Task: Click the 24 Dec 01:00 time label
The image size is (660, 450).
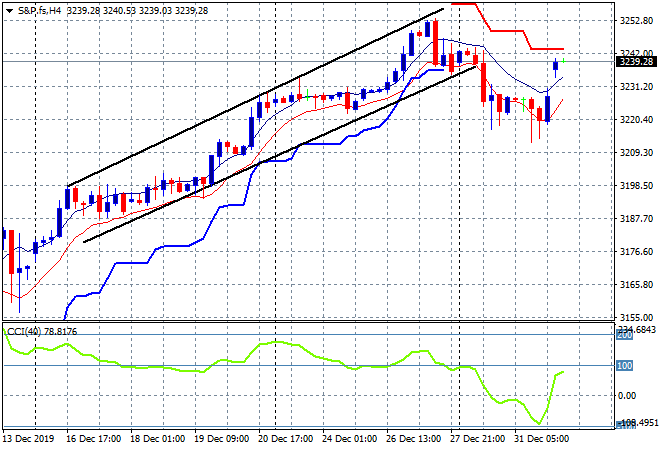Action: tap(349, 439)
